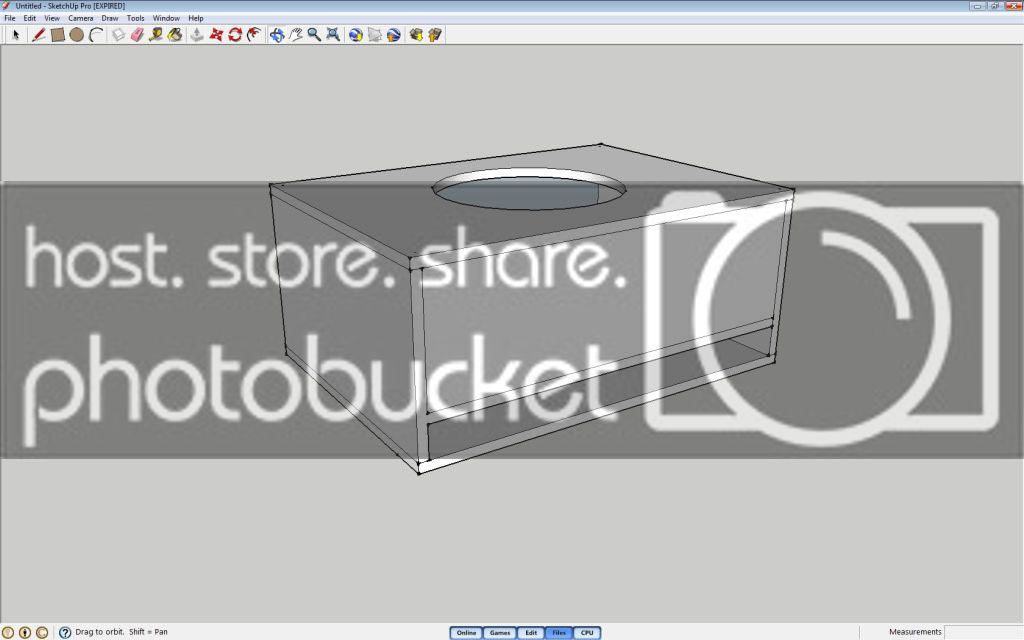Activate the Tape Measure tool
This screenshot has width=1024, height=640.
(155, 35)
